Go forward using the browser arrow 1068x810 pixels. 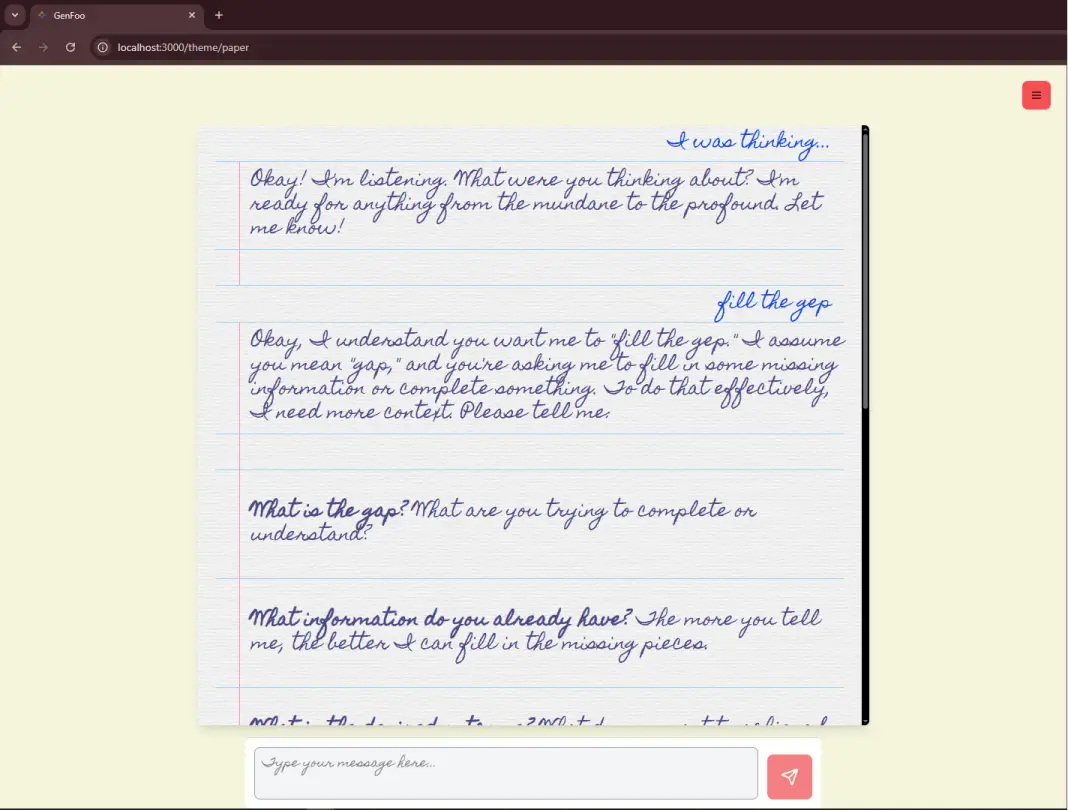pos(43,46)
